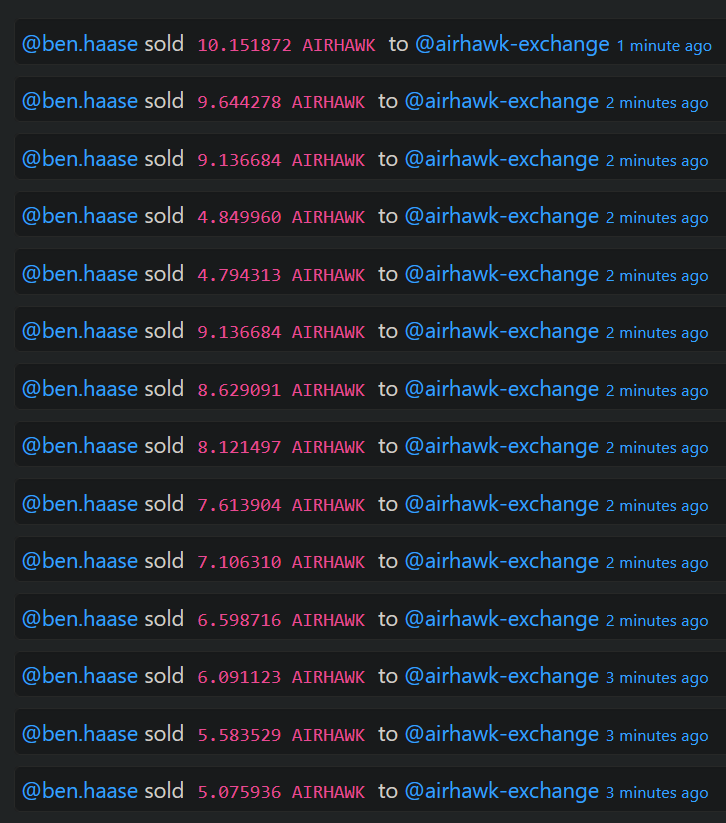Click the '1 minute ago' timestamp
The image size is (726, 823).
[x=664, y=46]
